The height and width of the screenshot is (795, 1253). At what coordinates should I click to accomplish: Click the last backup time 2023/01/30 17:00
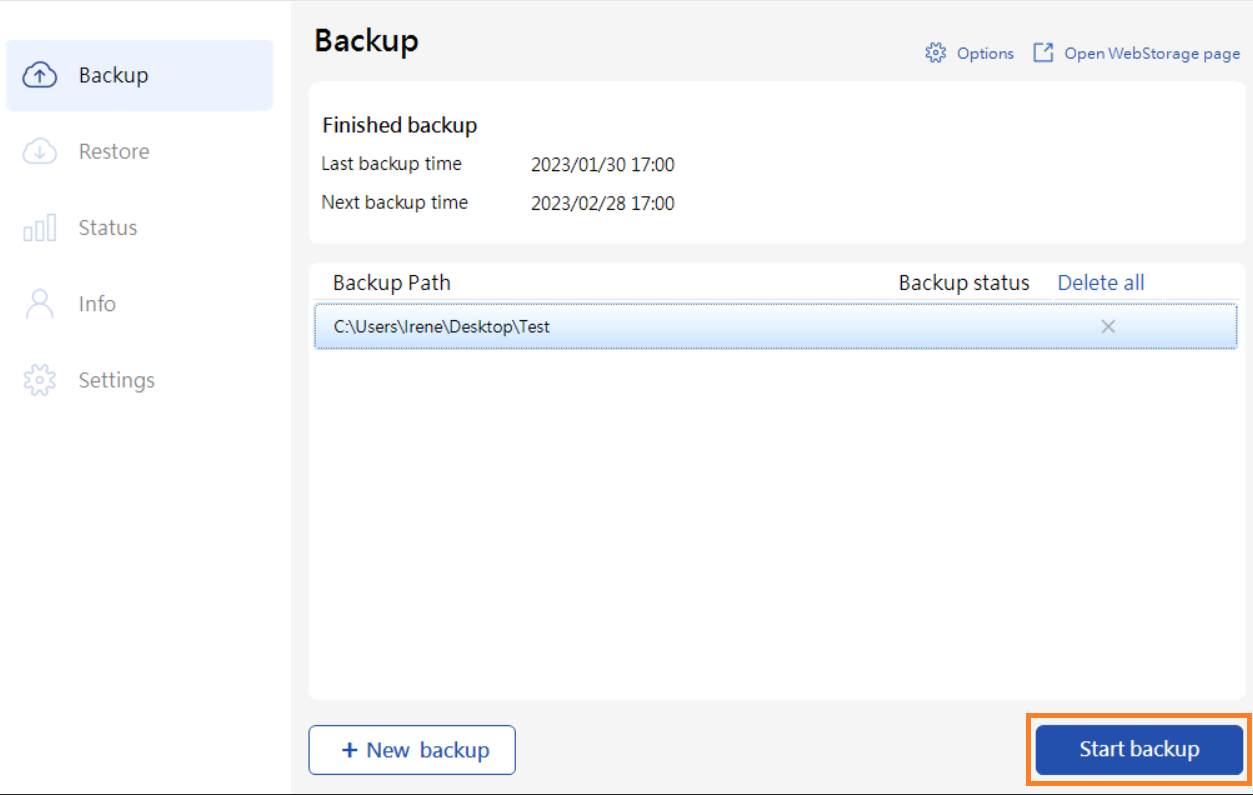pos(603,165)
